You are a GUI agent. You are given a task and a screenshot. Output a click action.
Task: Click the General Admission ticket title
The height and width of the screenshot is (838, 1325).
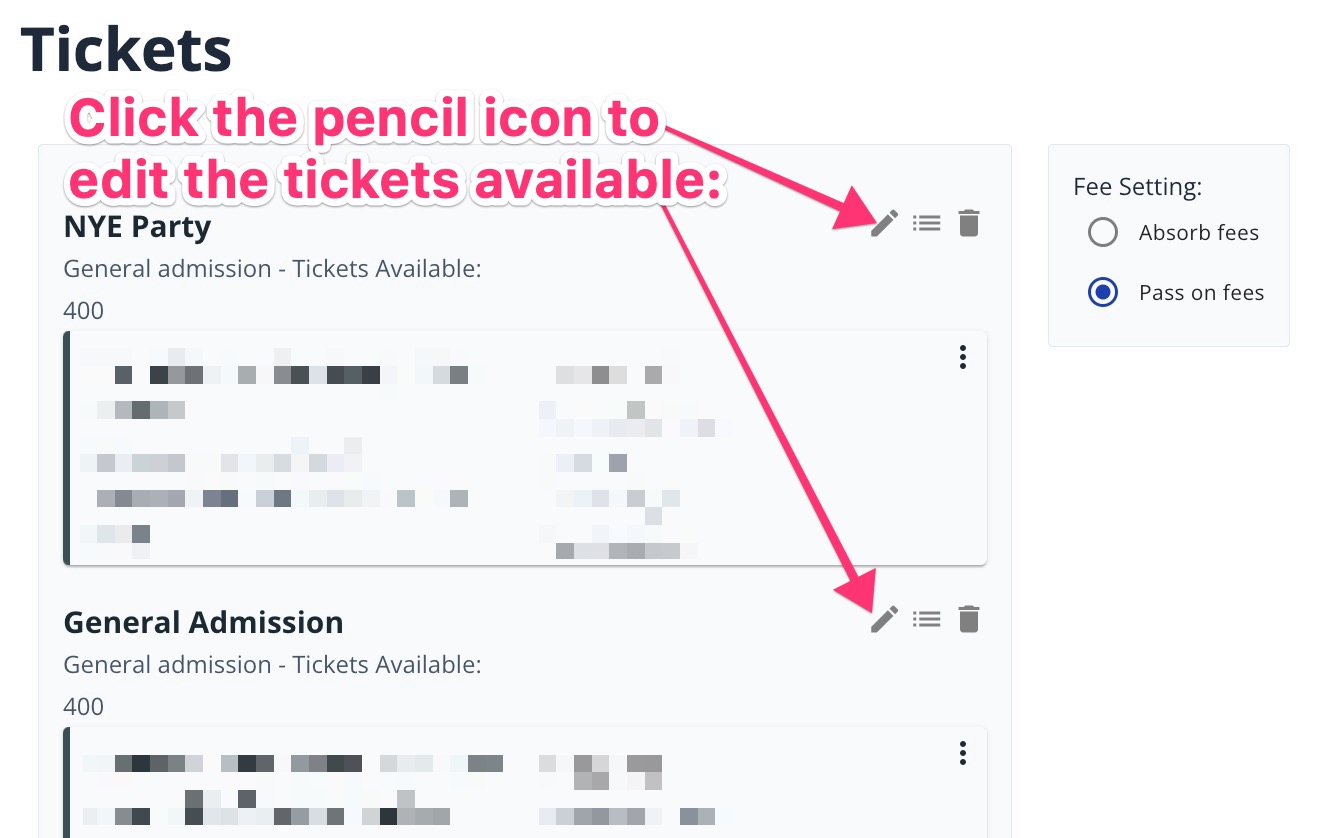[203, 622]
